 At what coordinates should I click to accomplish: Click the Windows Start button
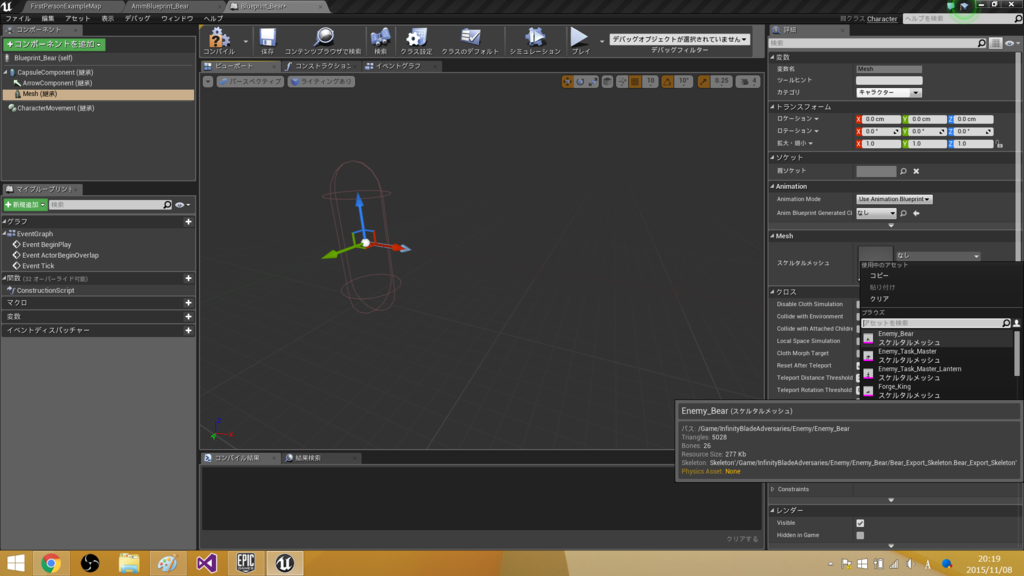(x=16, y=563)
